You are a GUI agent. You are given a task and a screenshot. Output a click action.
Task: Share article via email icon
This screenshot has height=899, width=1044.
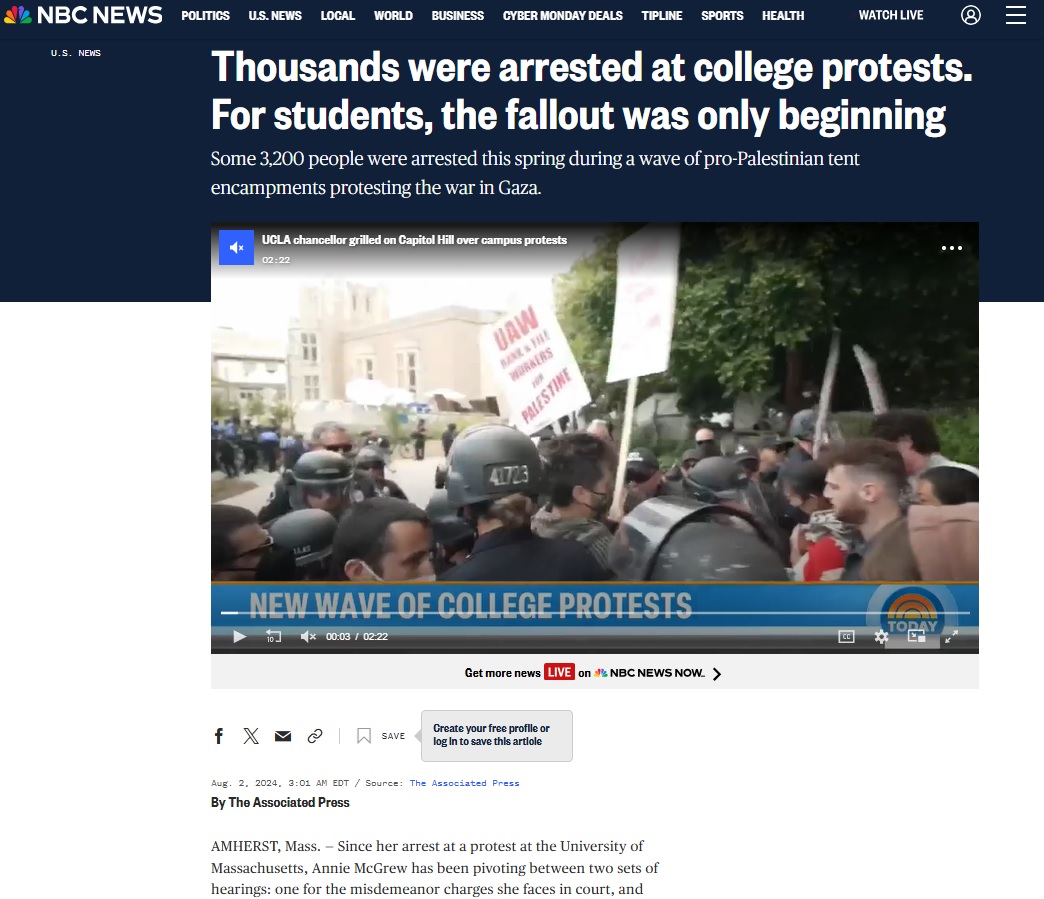(283, 736)
